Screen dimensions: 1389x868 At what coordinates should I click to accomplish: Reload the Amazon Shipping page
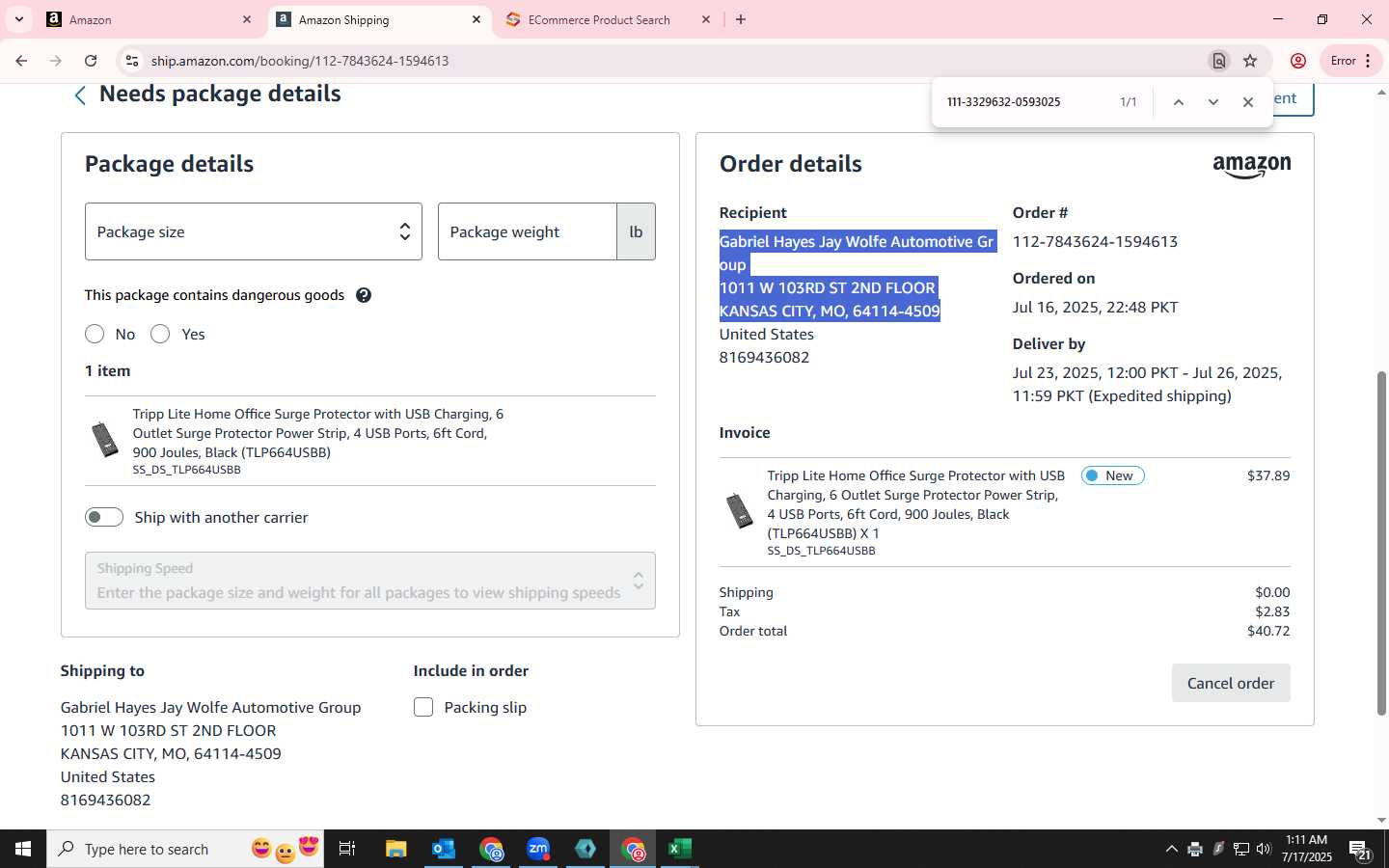click(x=91, y=61)
